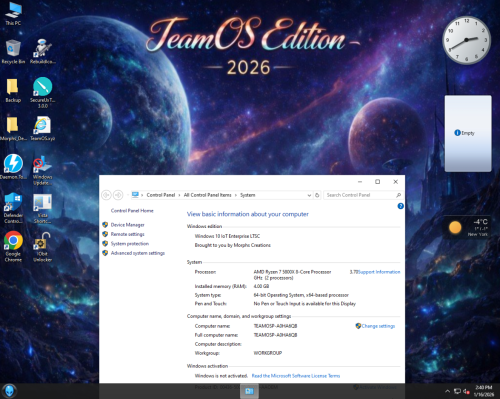
Task: Click the System window taskbar button
Action: click(x=249, y=391)
